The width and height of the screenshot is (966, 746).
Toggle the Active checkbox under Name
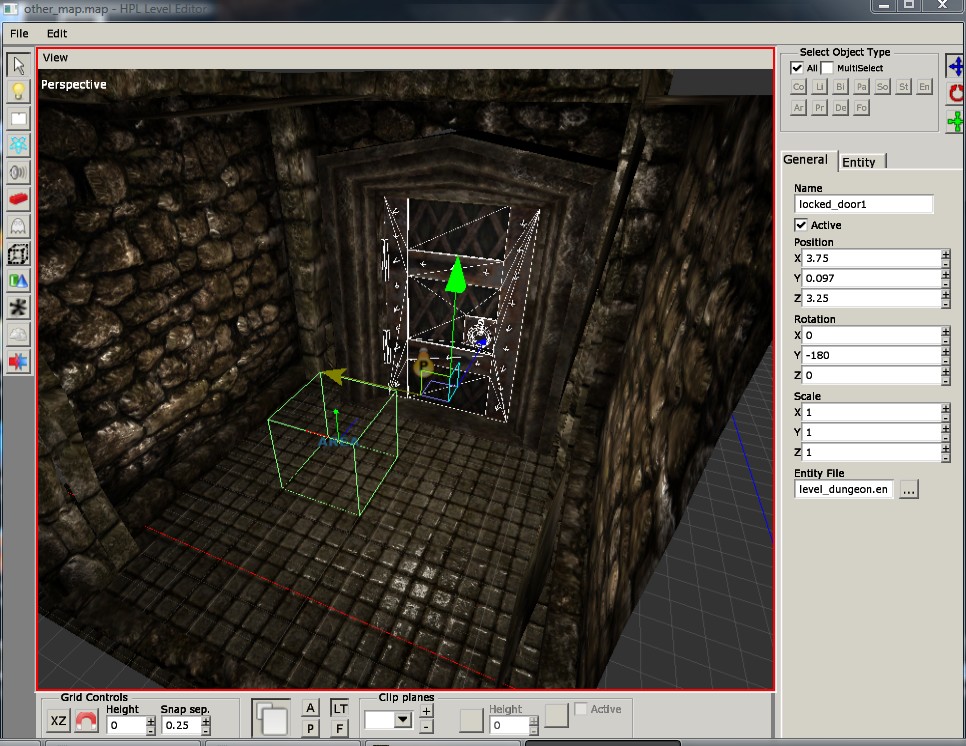801,225
